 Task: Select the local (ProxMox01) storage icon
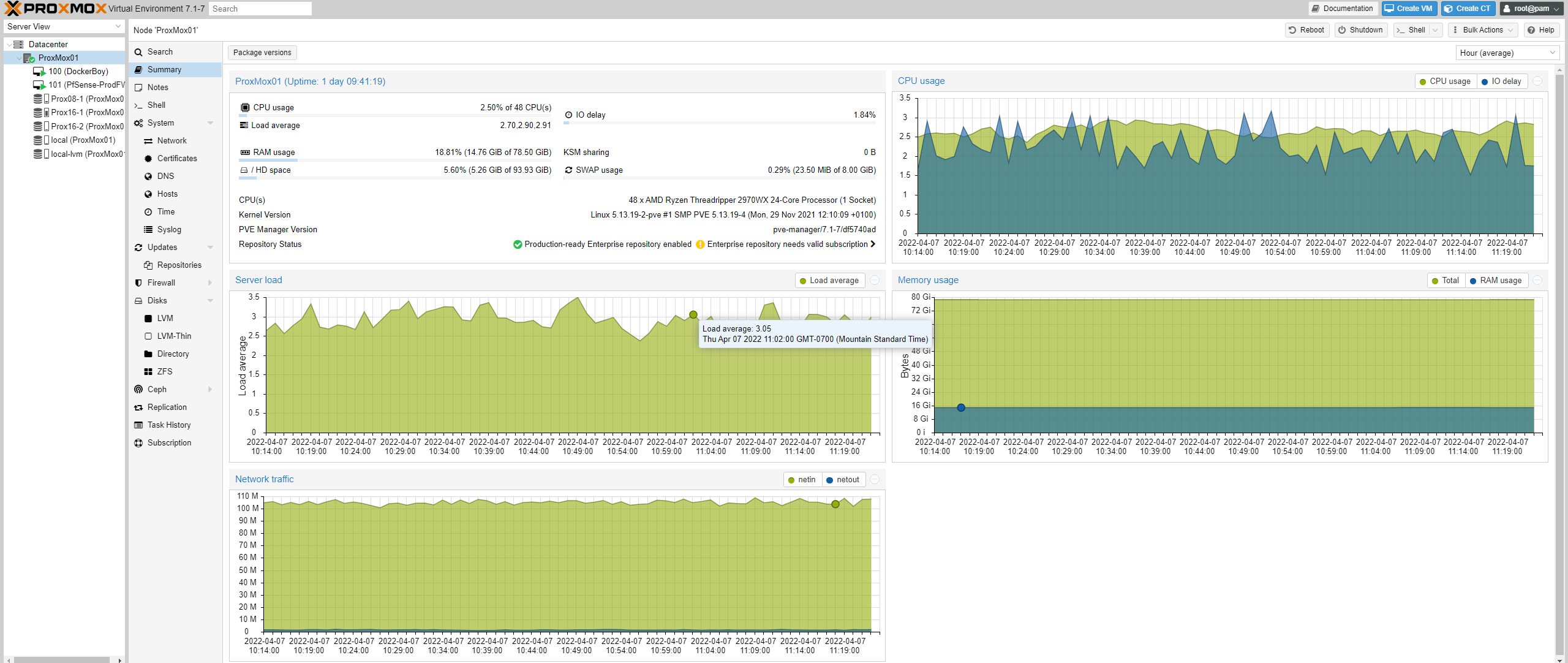41,140
